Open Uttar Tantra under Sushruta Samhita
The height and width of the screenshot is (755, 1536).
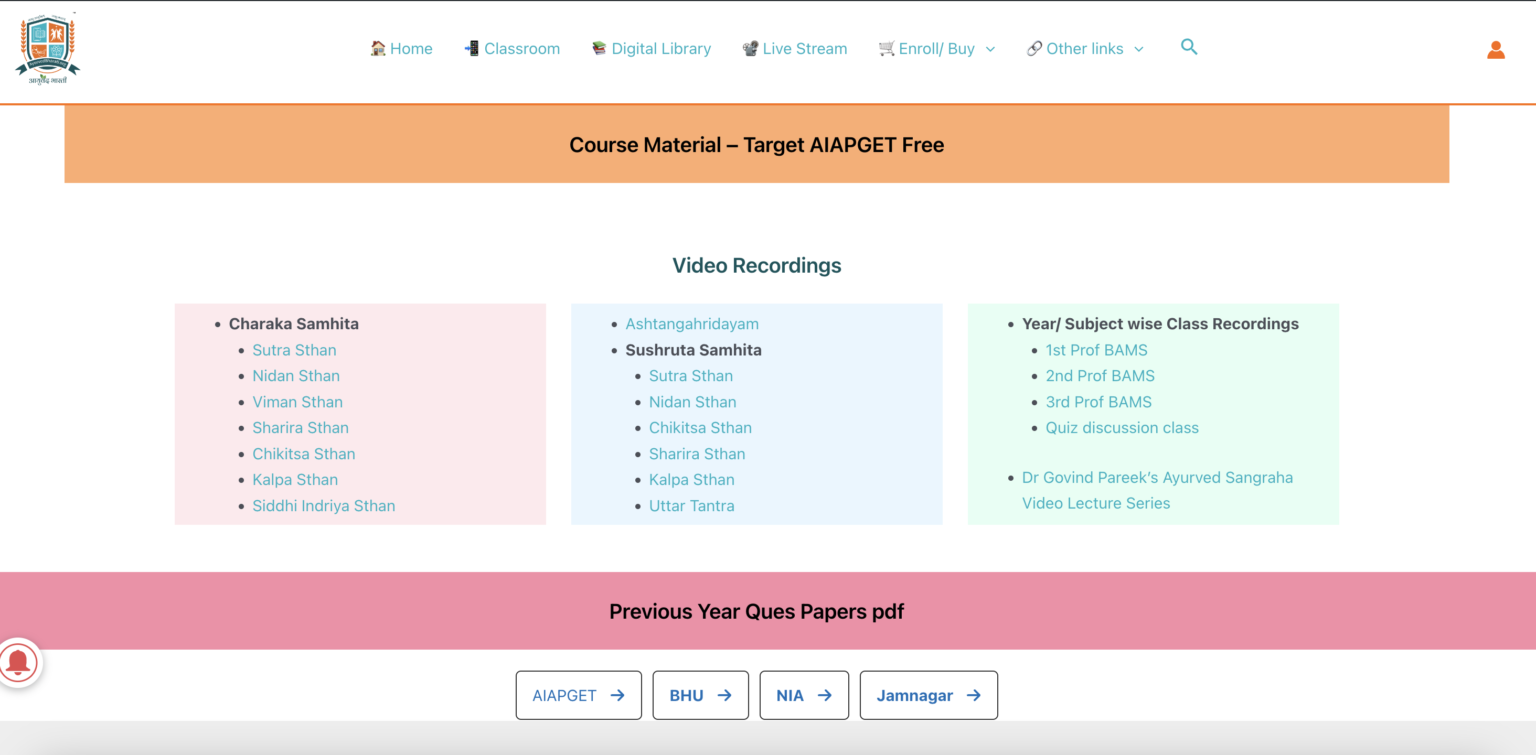[x=692, y=505]
